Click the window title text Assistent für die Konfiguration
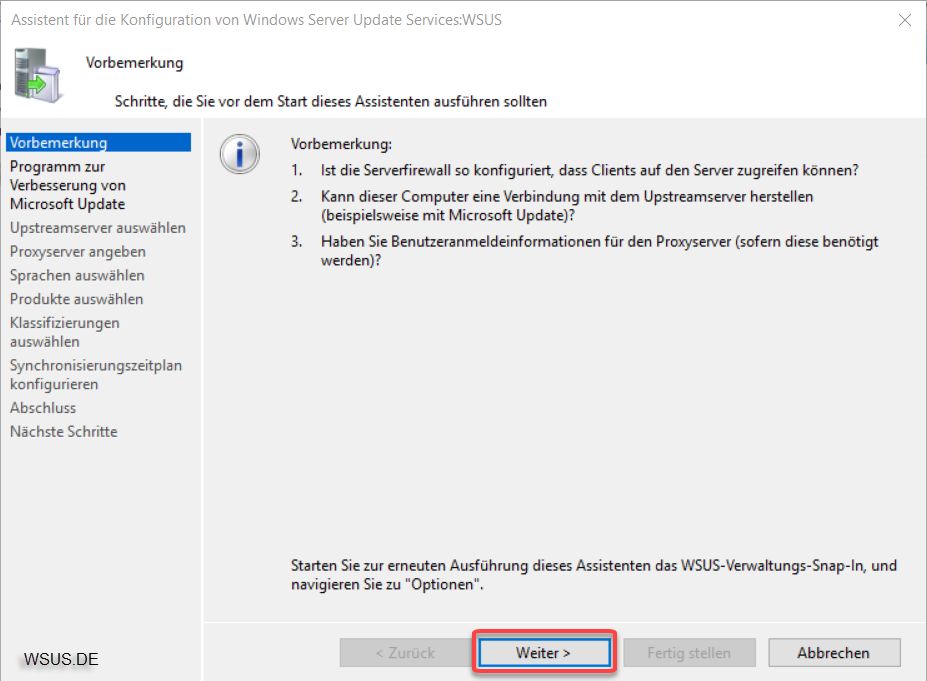 tap(257, 20)
